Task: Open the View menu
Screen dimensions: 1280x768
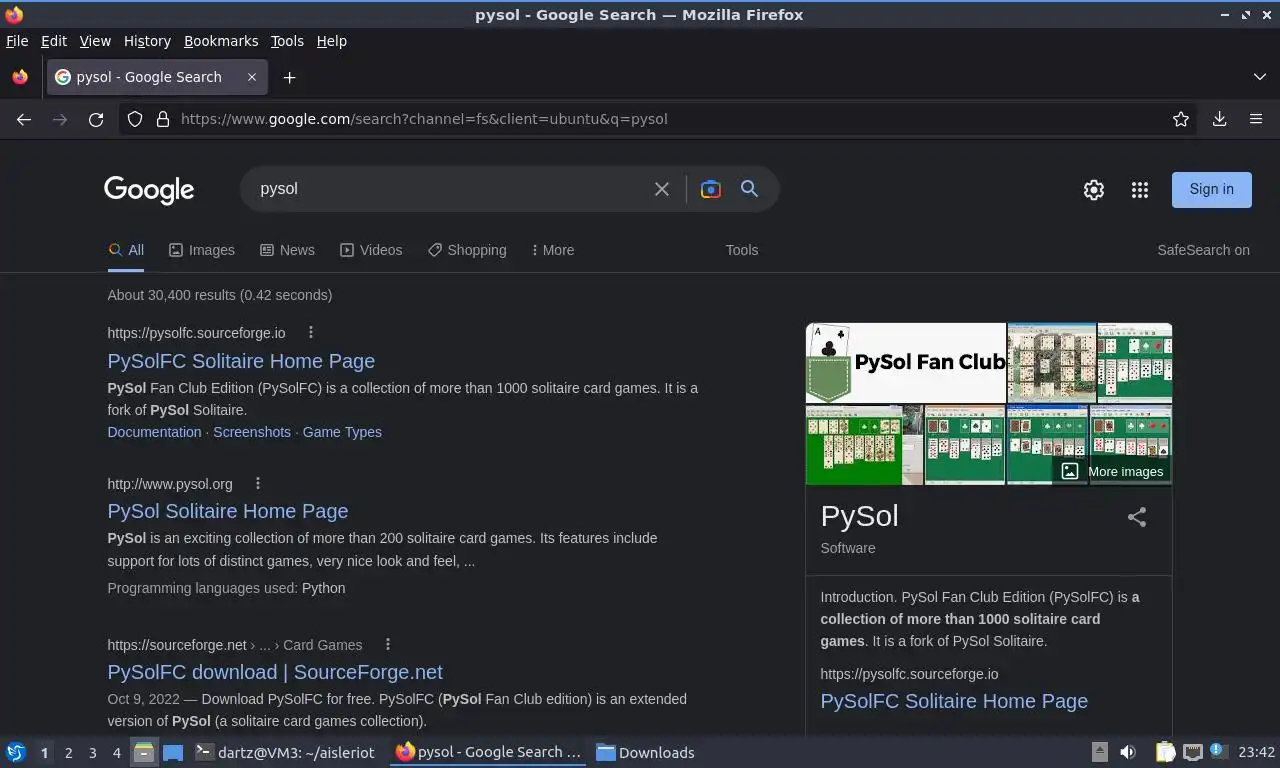Action: (x=95, y=41)
